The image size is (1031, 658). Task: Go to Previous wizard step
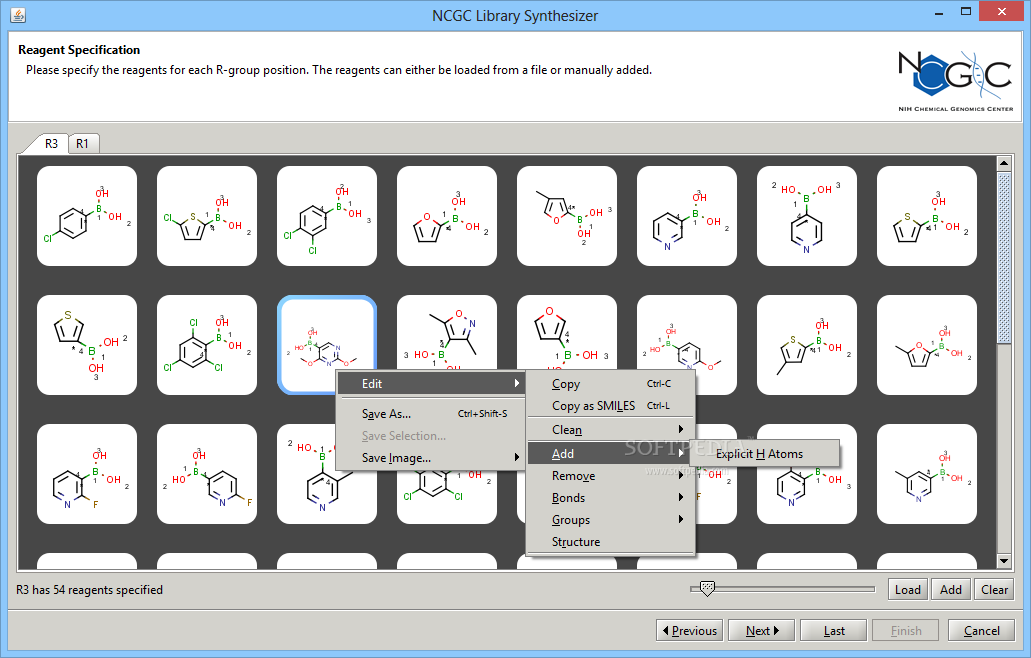pyautogui.click(x=689, y=630)
